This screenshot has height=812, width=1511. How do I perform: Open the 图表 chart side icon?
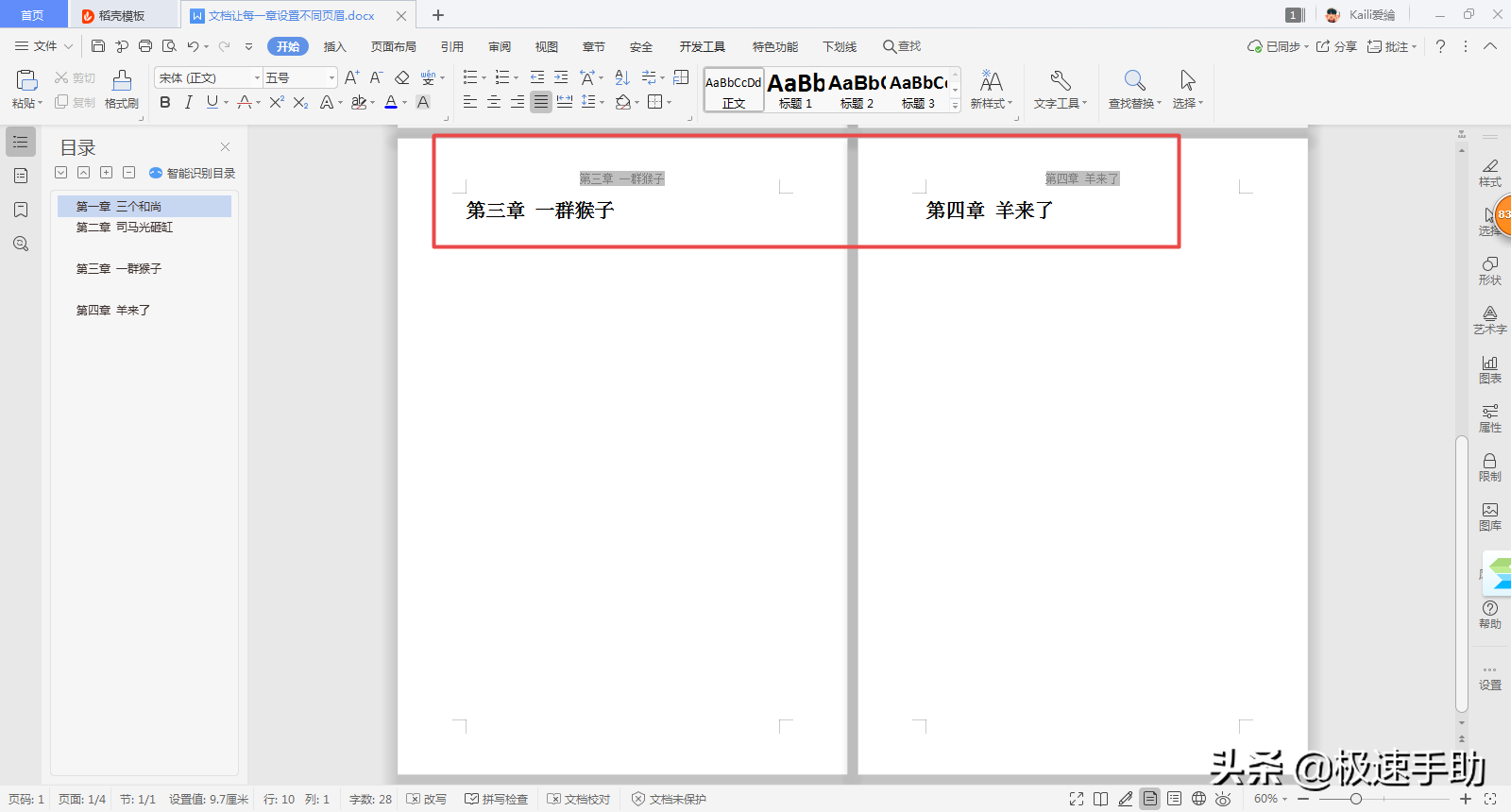pyautogui.click(x=1489, y=368)
